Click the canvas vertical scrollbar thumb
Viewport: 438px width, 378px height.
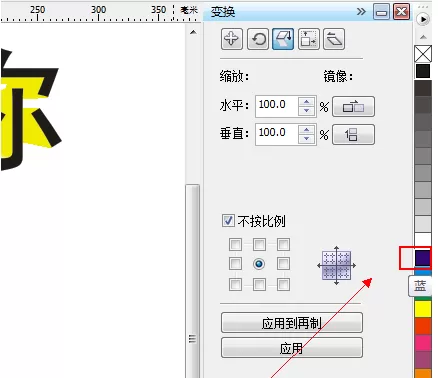(193, 281)
